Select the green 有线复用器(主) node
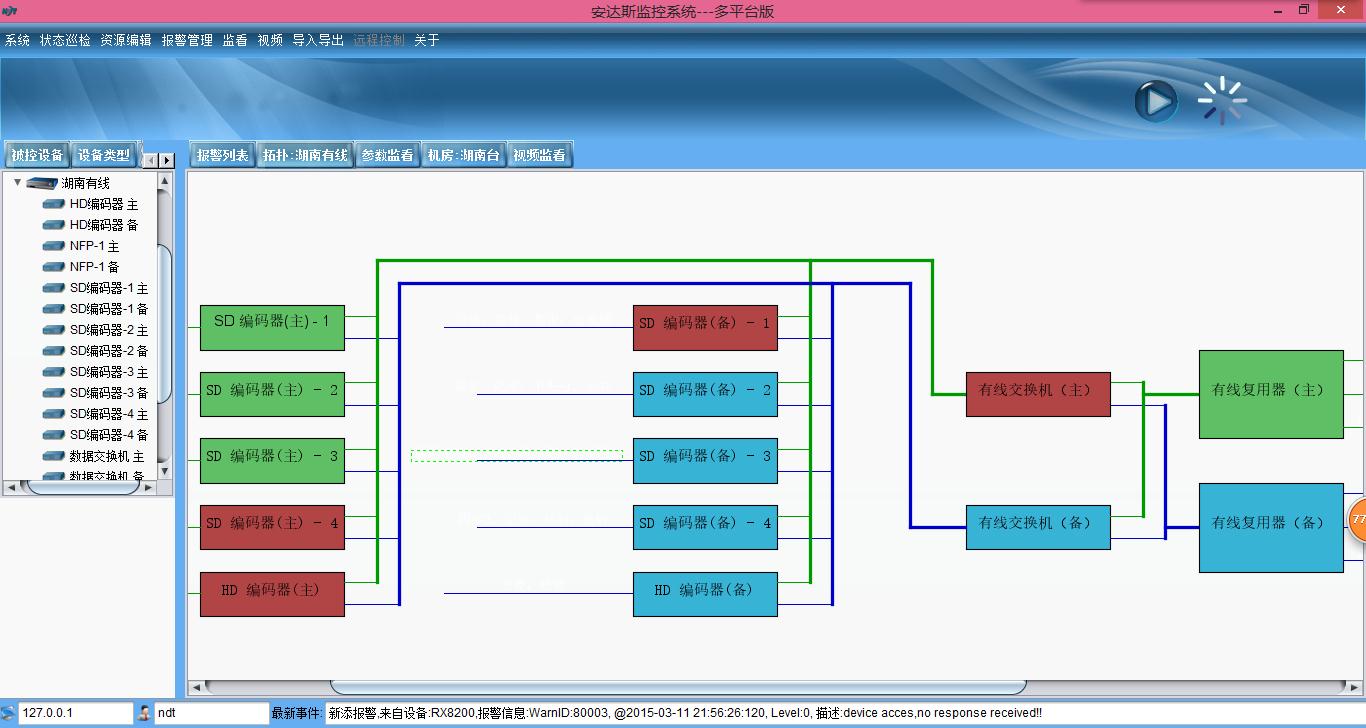This screenshot has width=1366, height=728. click(1271, 394)
